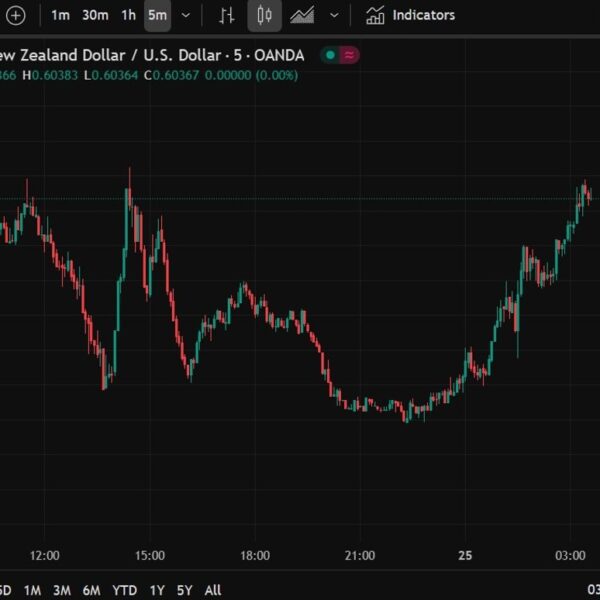Open the Indicators menu

423,15
